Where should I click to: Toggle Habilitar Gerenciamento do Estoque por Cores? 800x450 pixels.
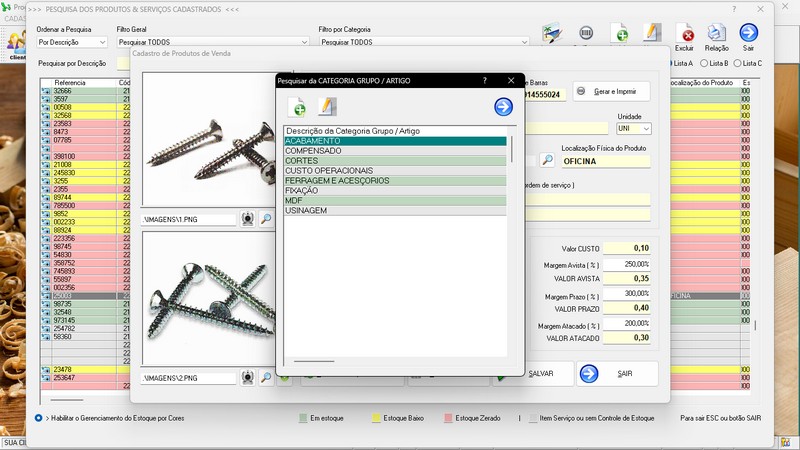(x=39, y=418)
